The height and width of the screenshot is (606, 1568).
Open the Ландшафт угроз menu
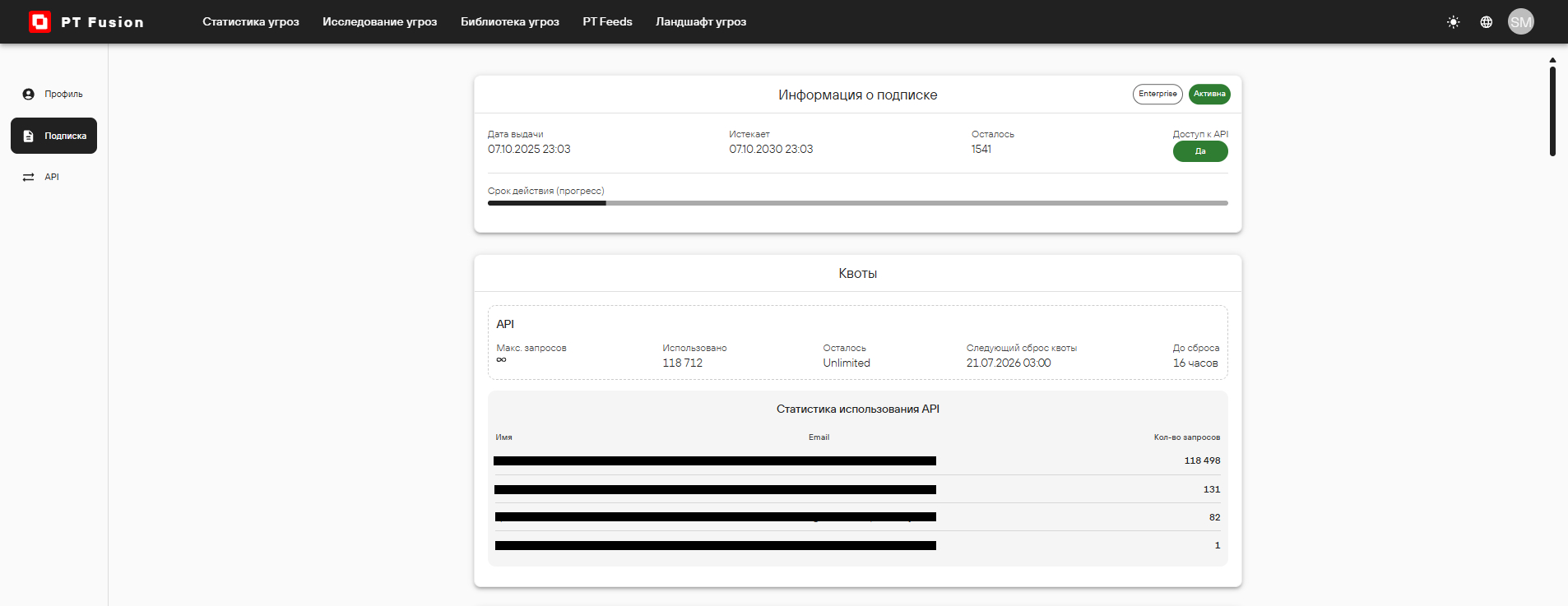pyautogui.click(x=701, y=21)
